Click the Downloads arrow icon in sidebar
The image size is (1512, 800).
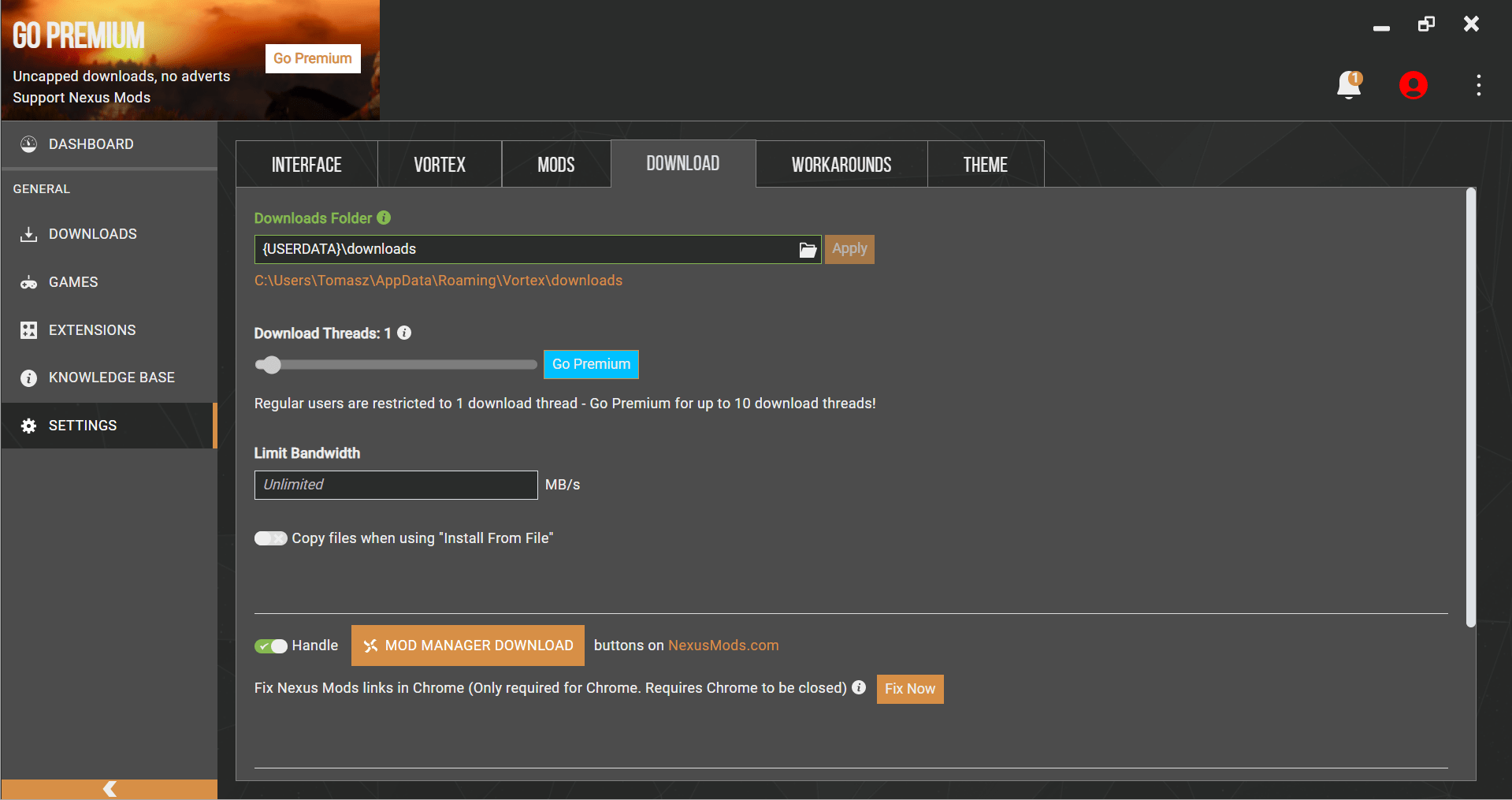[29, 234]
